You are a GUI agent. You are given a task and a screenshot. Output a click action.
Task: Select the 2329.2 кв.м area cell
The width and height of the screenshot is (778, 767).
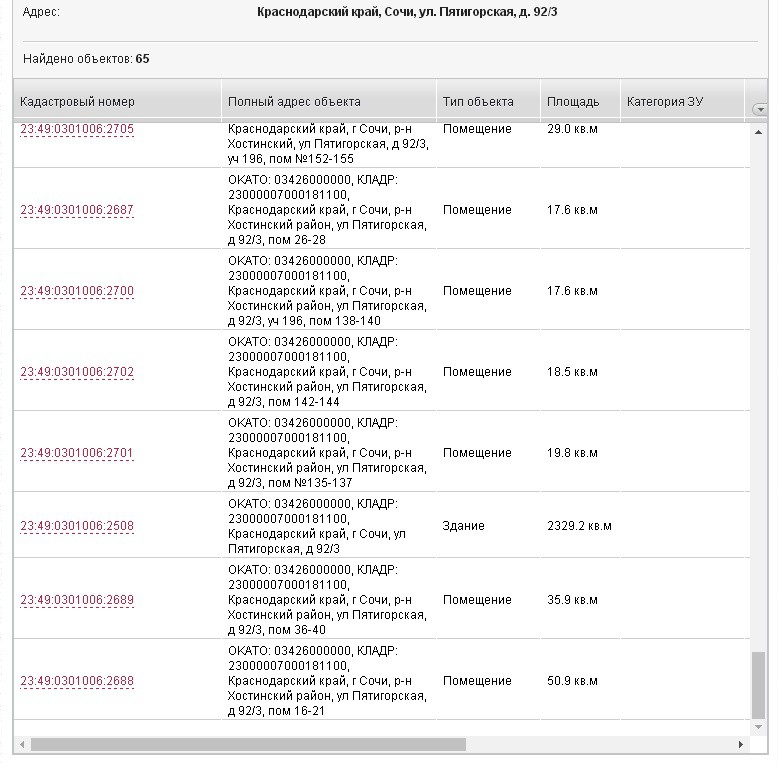[x=579, y=526]
